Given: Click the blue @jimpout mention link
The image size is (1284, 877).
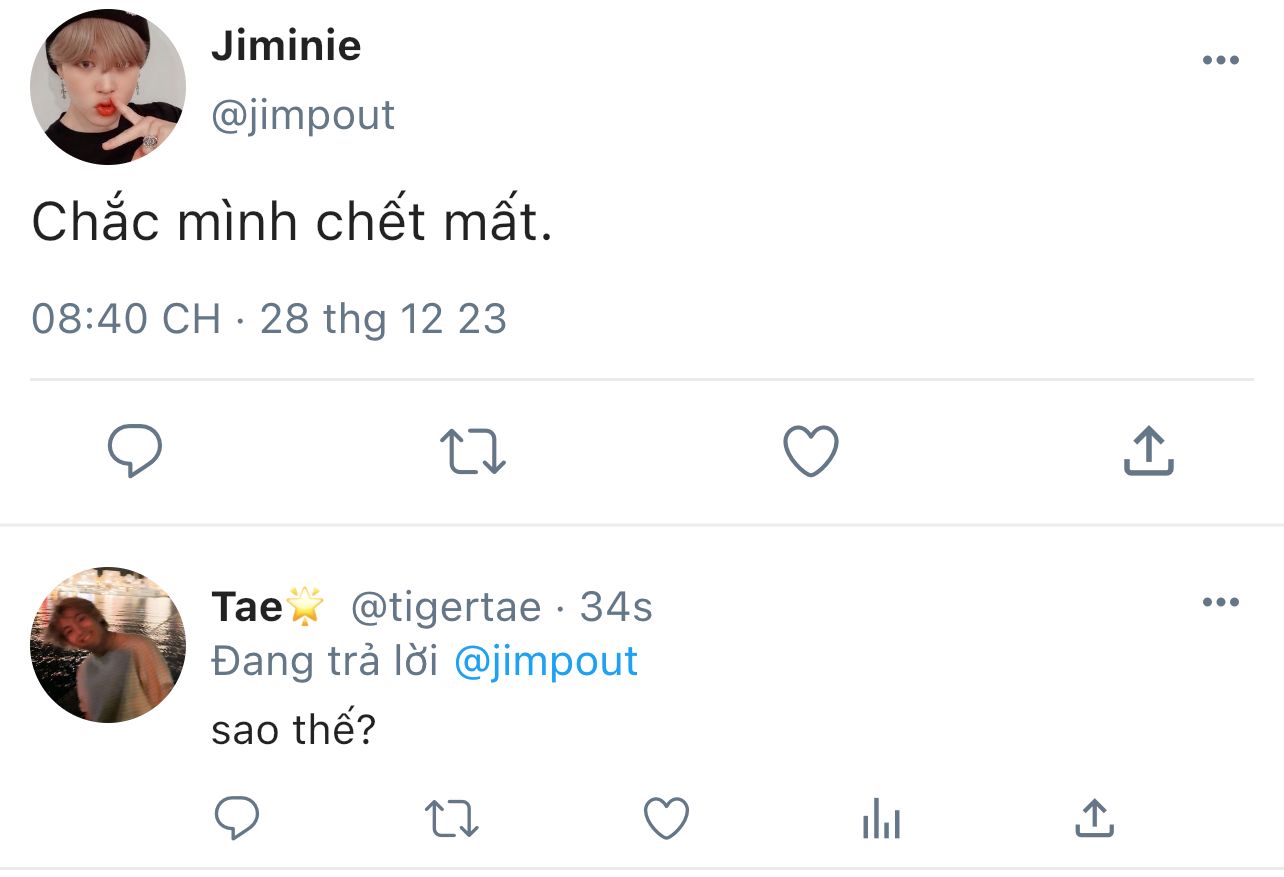Looking at the screenshot, I should coord(546,662).
